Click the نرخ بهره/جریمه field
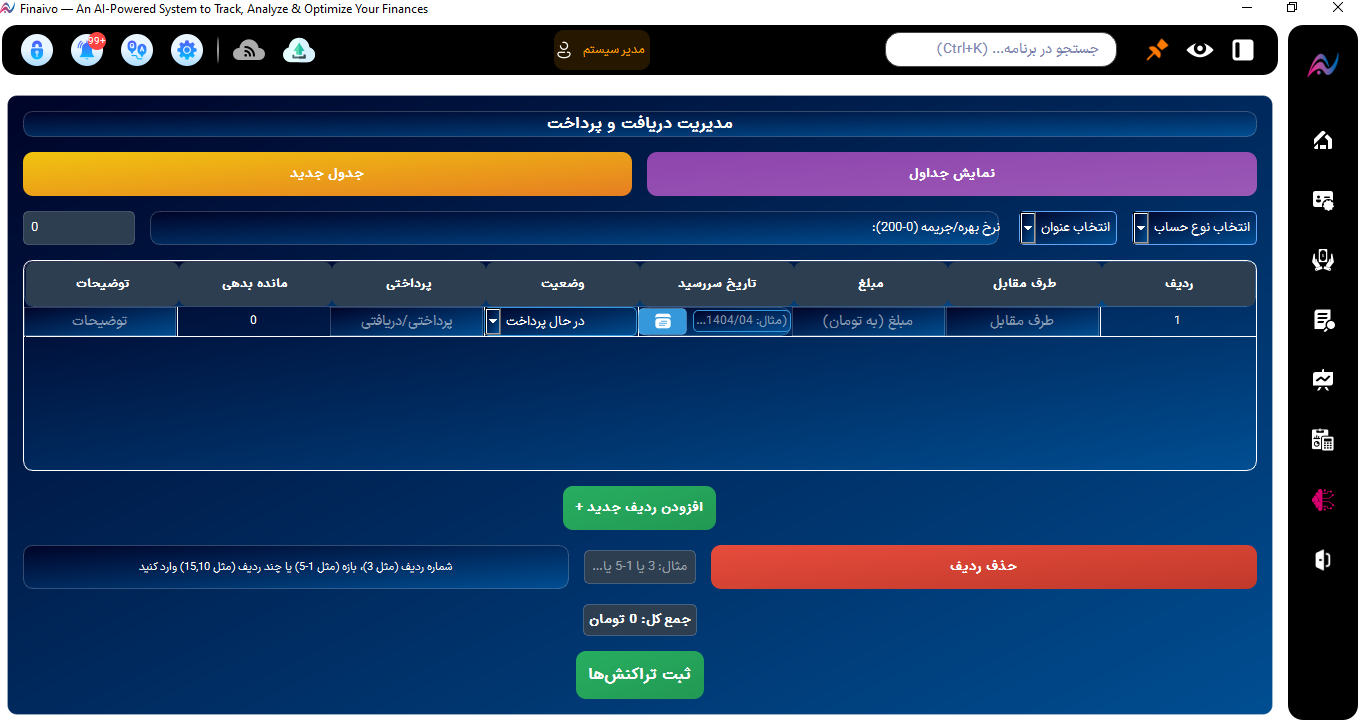Screen dimensions: 1363x725 tap(575, 228)
